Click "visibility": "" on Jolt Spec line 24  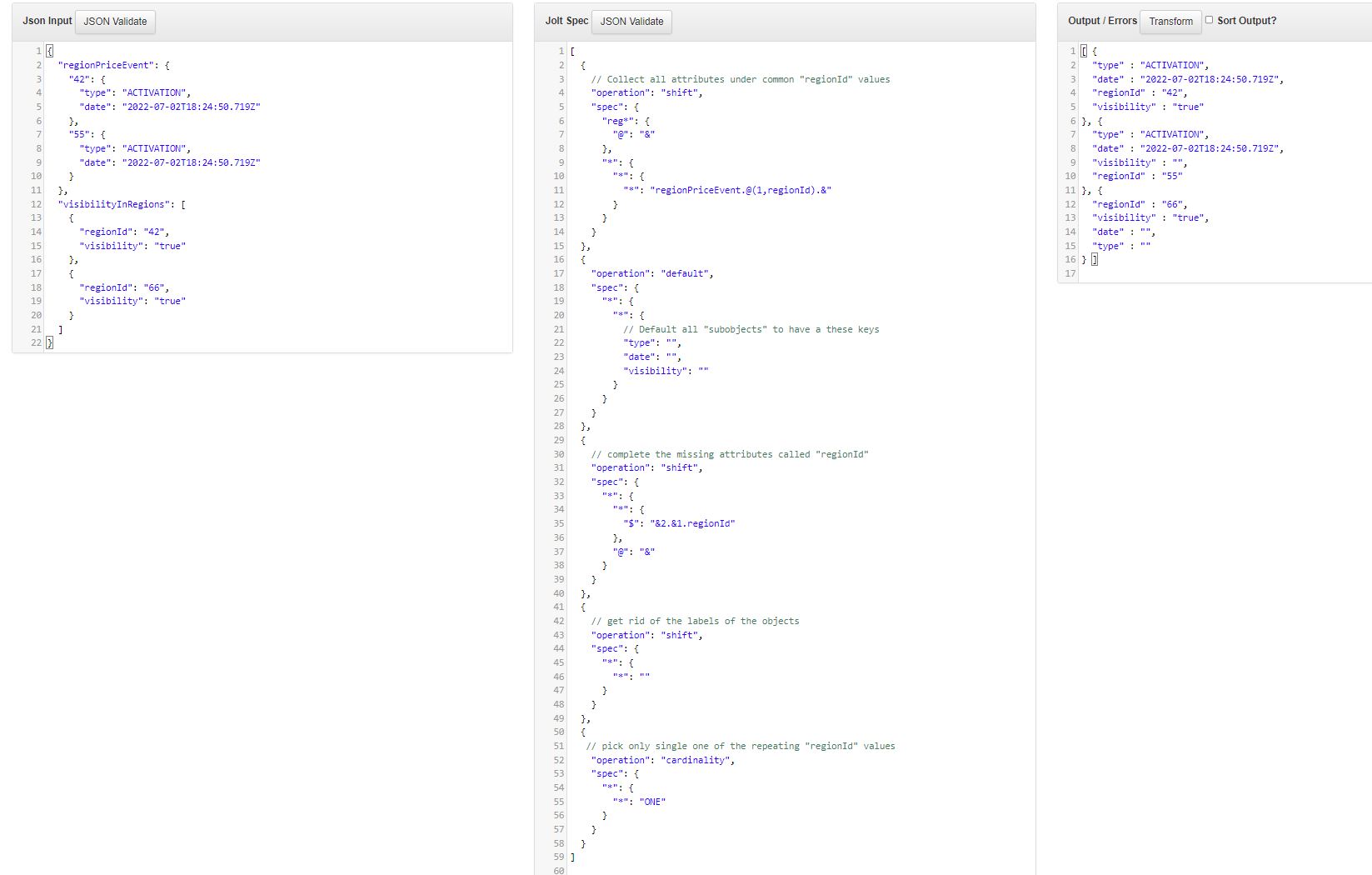coord(666,371)
